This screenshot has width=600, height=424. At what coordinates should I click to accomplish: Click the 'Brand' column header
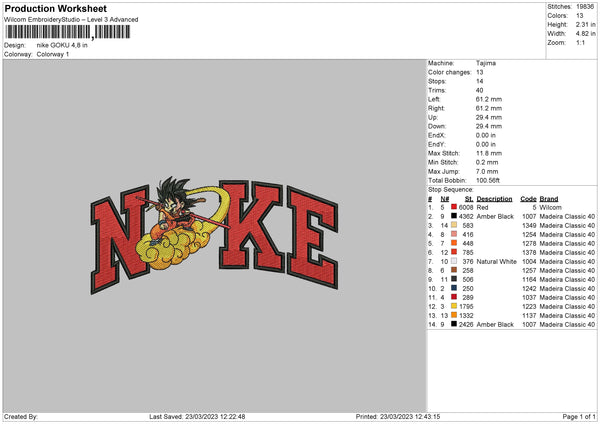click(x=549, y=199)
